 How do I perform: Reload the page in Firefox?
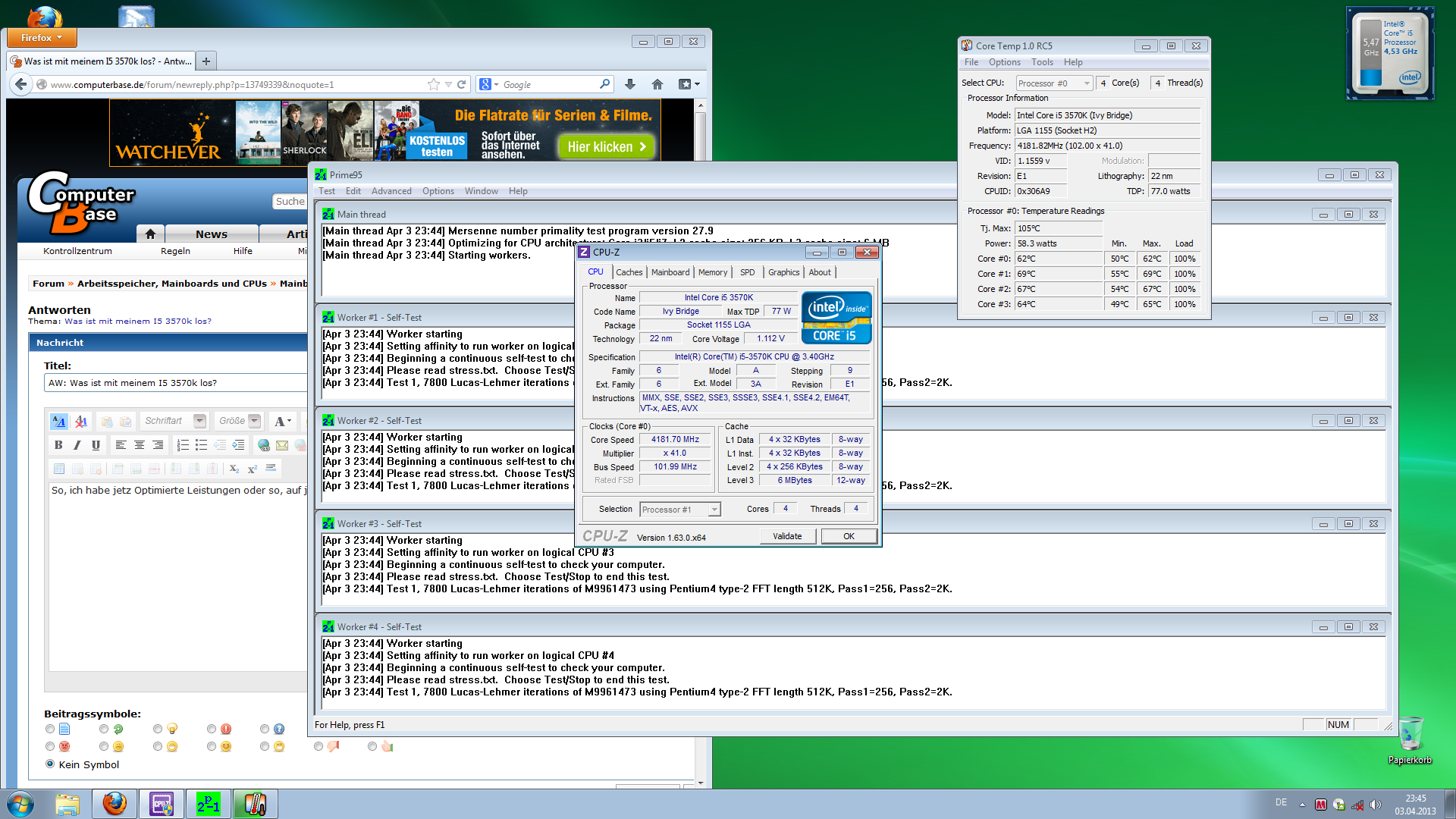click(x=461, y=84)
